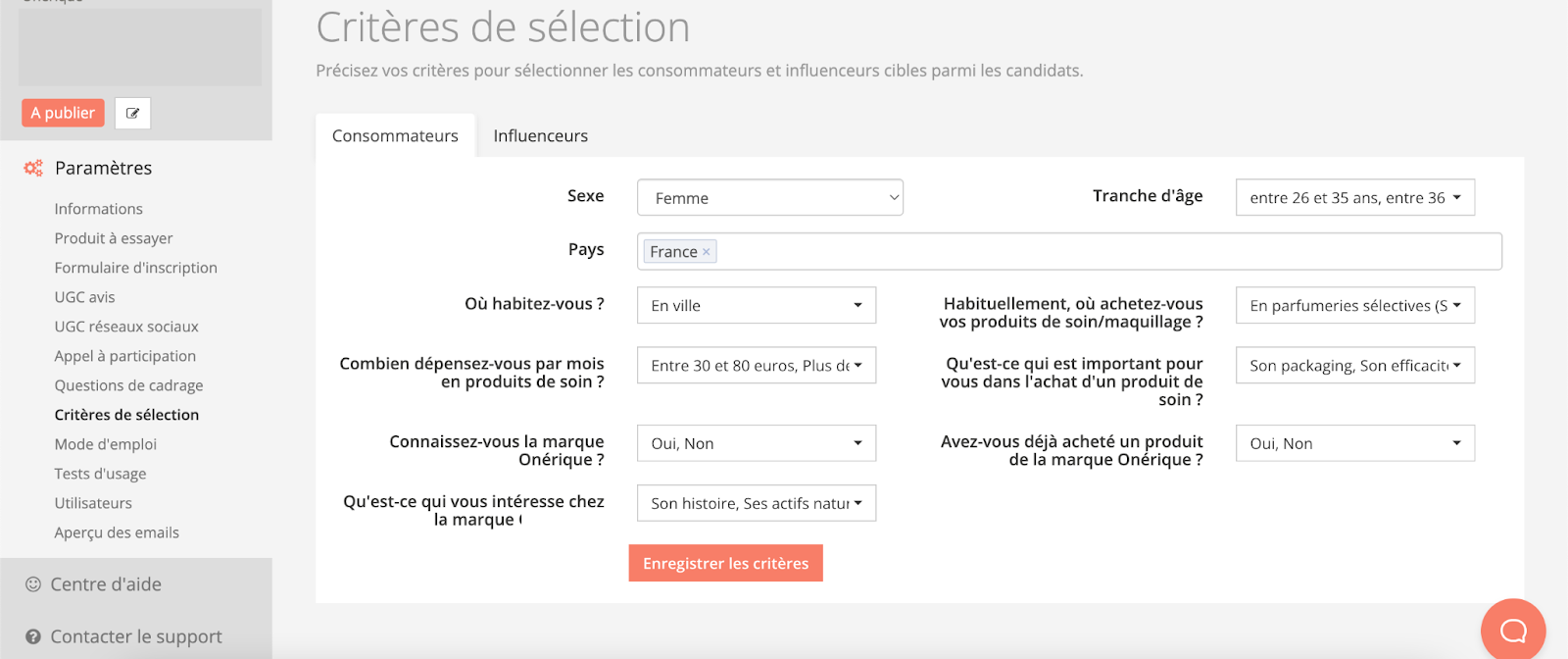Open the chat support bubble icon
1568x659 pixels.
1512,630
